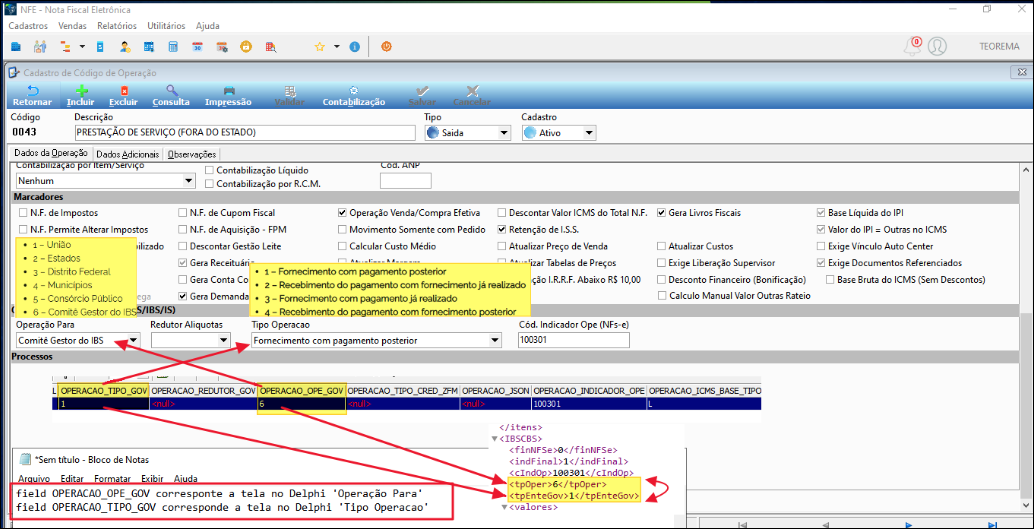Click Impressão printer button

click(x=228, y=96)
